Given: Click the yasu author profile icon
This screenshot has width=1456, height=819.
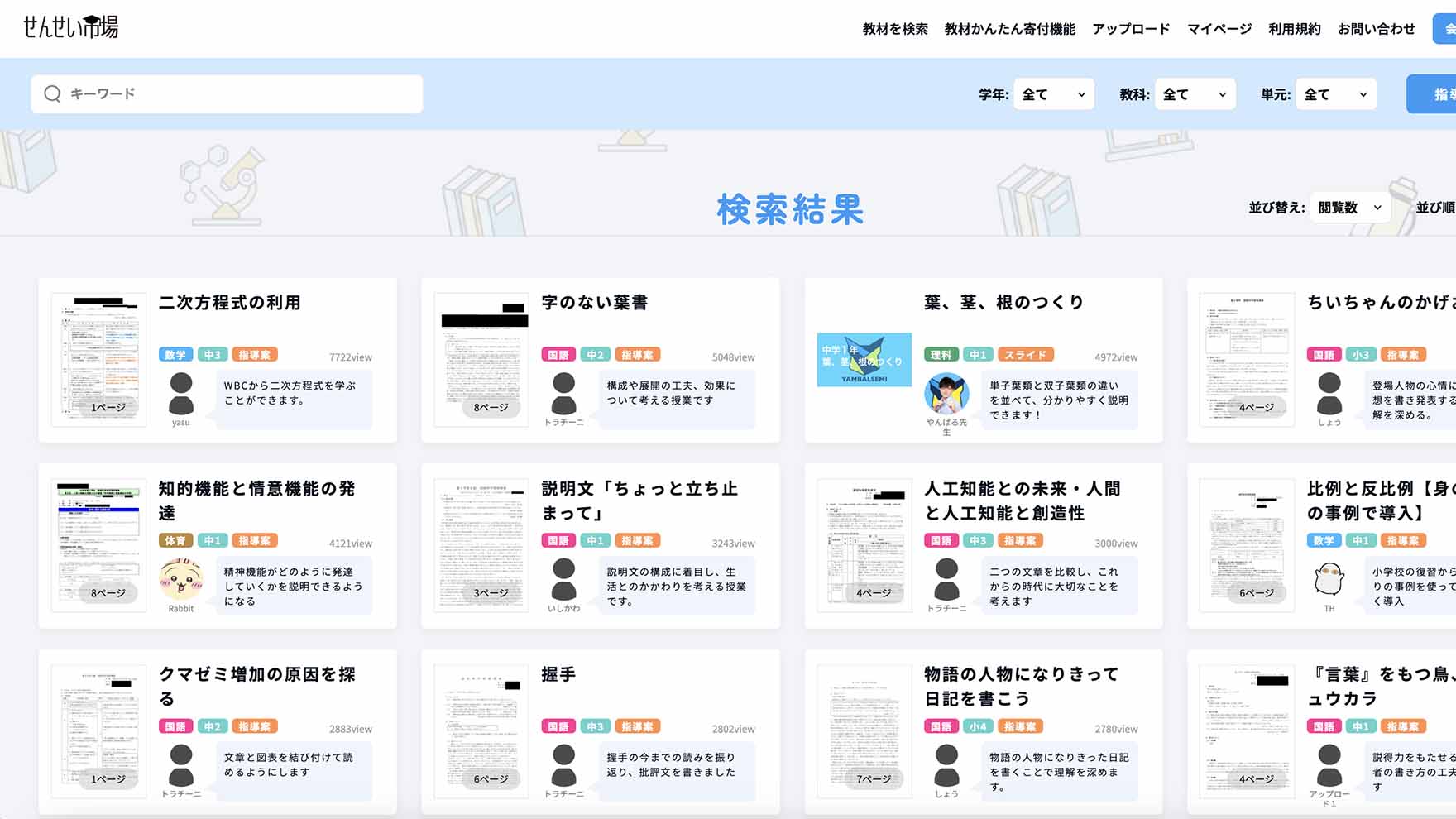Looking at the screenshot, I should [180, 394].
